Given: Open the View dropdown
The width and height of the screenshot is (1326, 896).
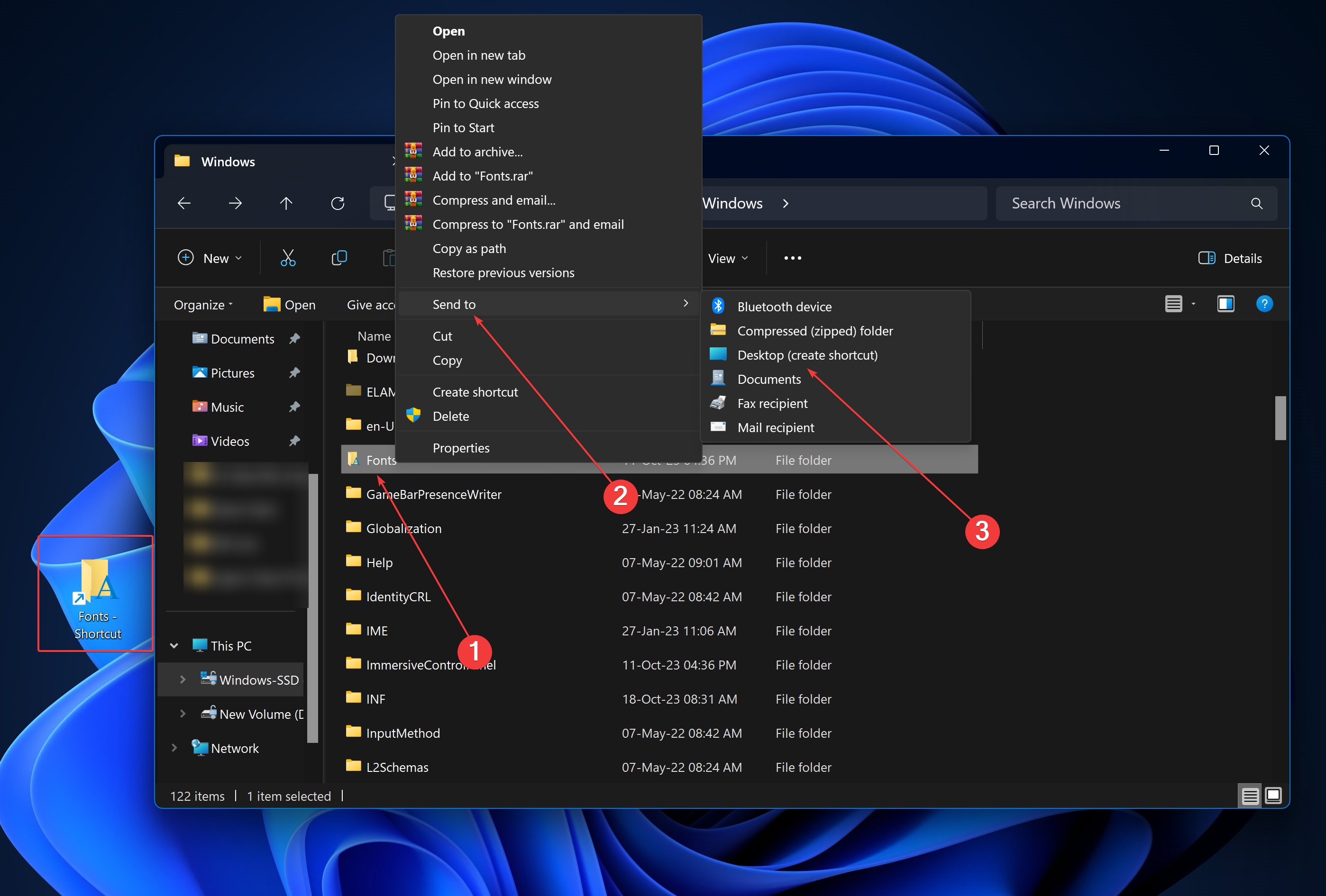Looking at the screenshot, I should coord(728,258).
